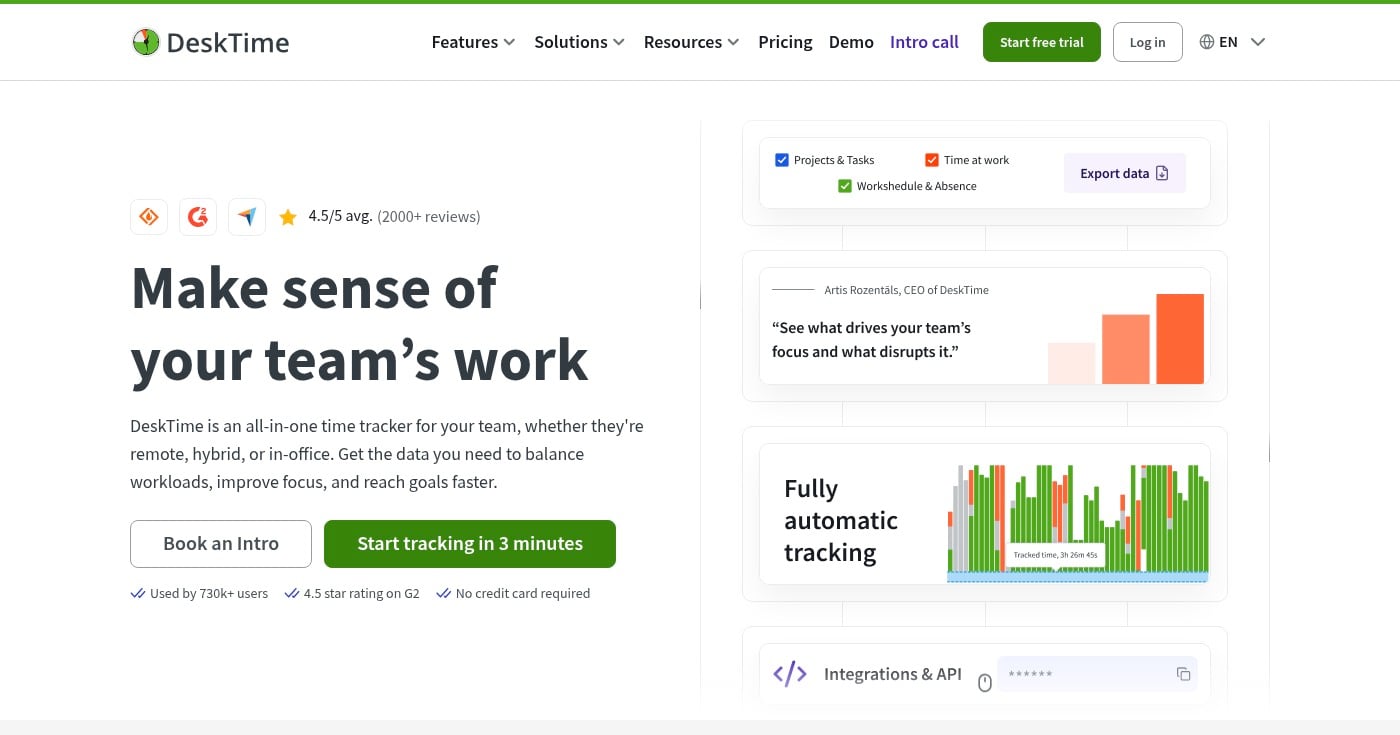The height and width of the screenshot is (735, 1400).
Task: Click the G2 review badge icon
Action: click(x=198, y=216)
